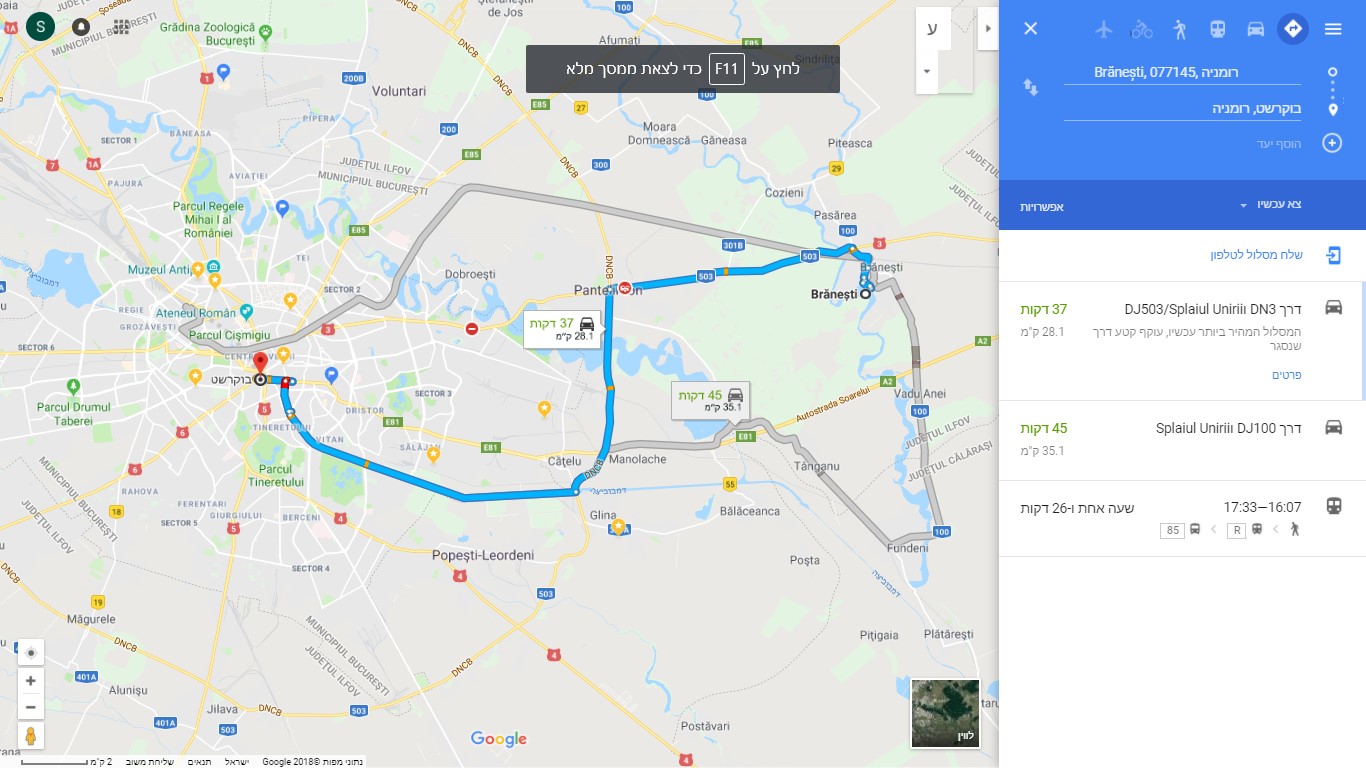Screen dimensions: 1366x768
Task: Show your location with the target button
Action: point(30,653)
